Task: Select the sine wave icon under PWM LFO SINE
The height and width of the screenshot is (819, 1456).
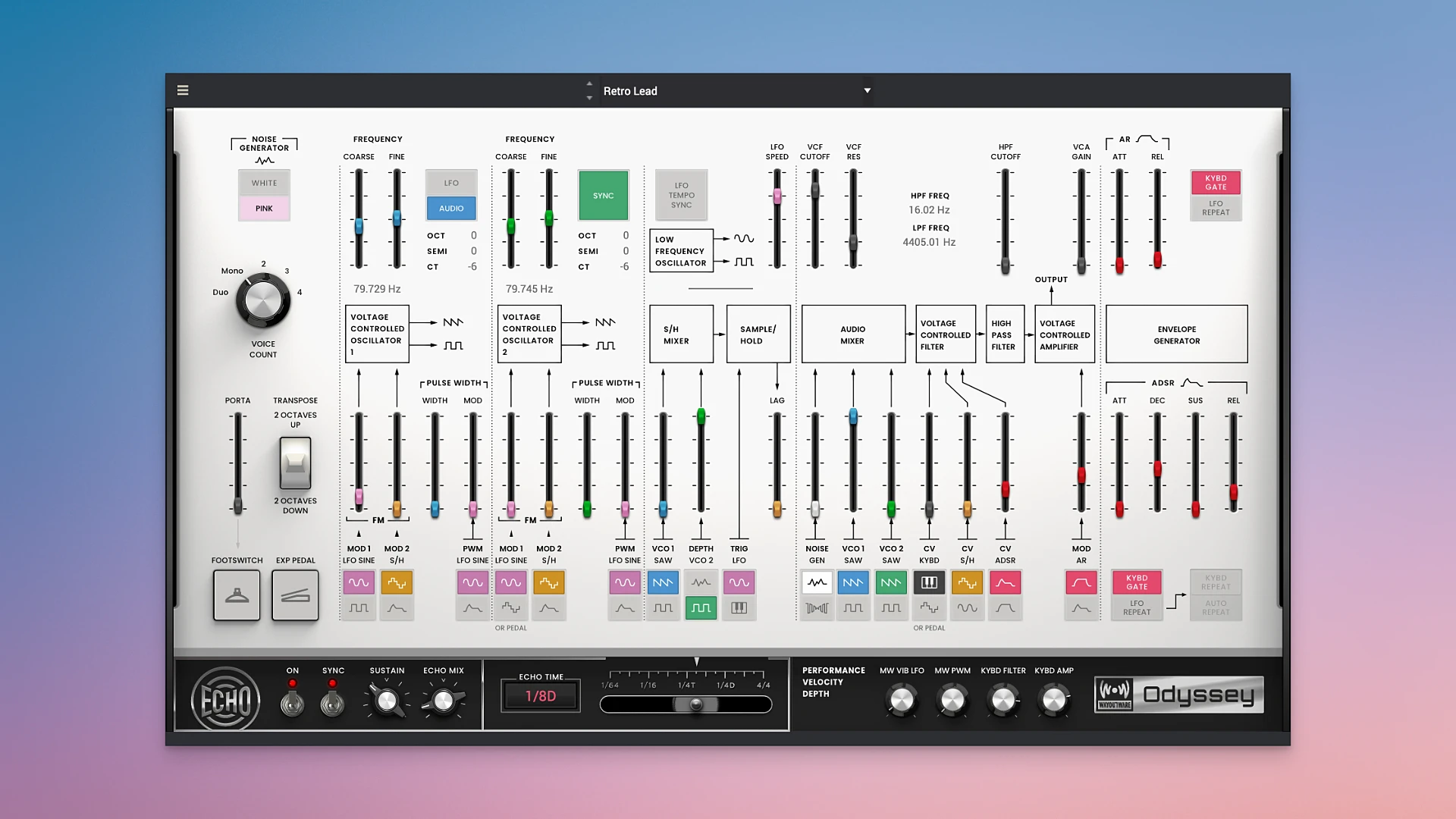Action: pos(472,582)
